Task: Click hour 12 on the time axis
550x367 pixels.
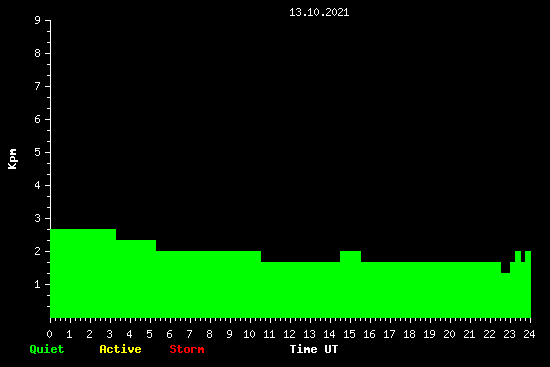Action: pos(289,334)
